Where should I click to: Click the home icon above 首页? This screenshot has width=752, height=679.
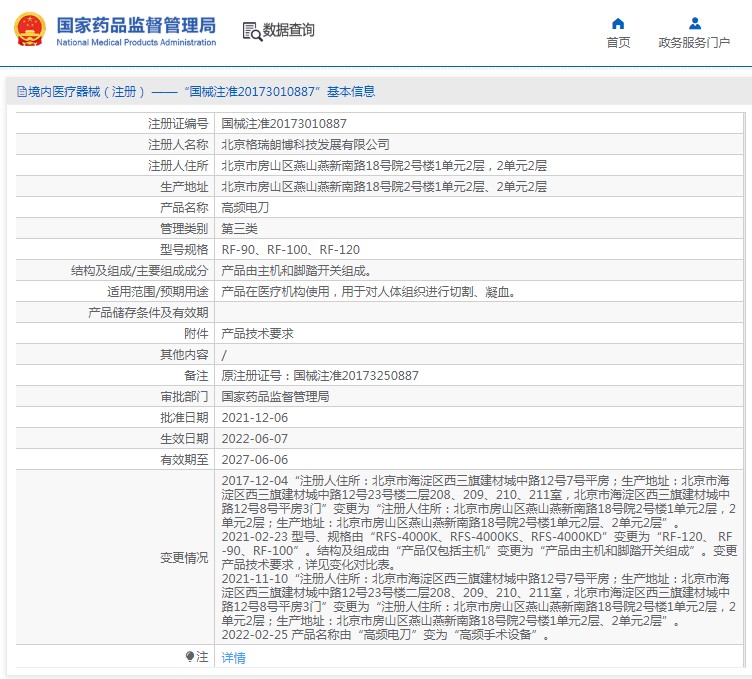(x=618, y=23)
